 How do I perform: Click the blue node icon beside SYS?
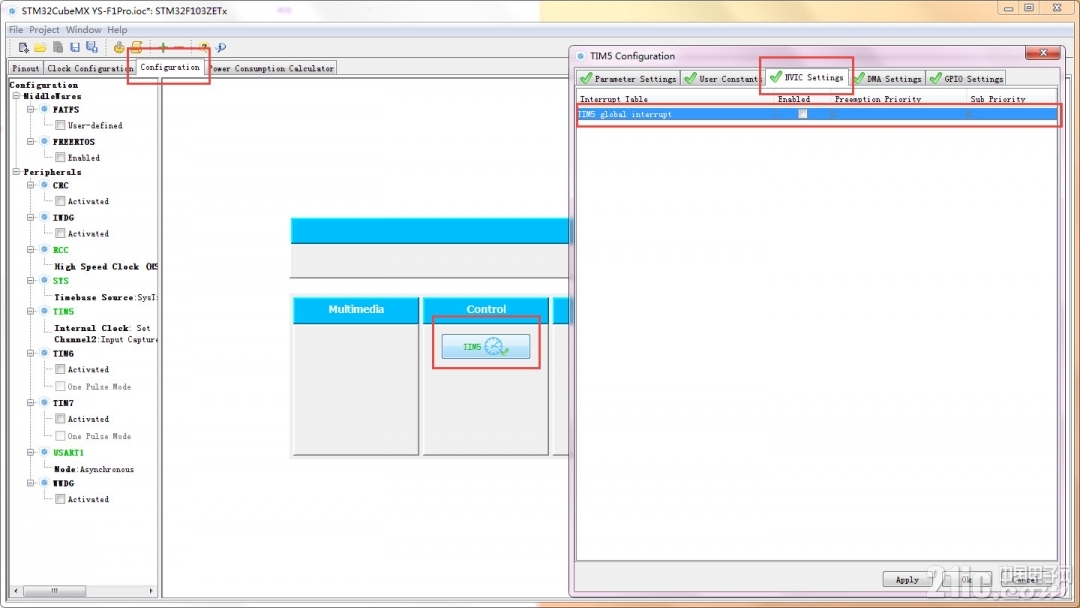point(44,281)
